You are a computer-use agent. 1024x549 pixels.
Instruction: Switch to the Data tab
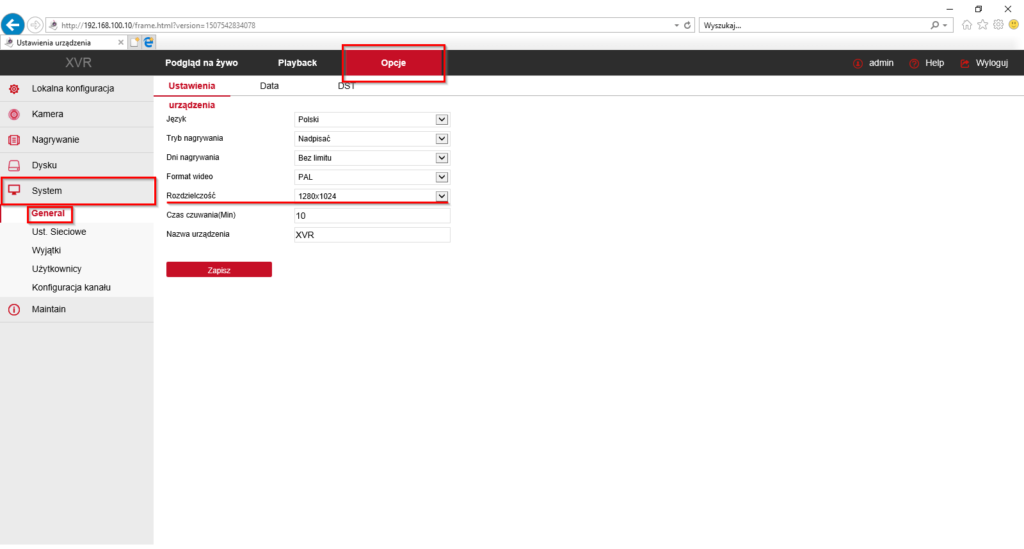pos(269,86)
